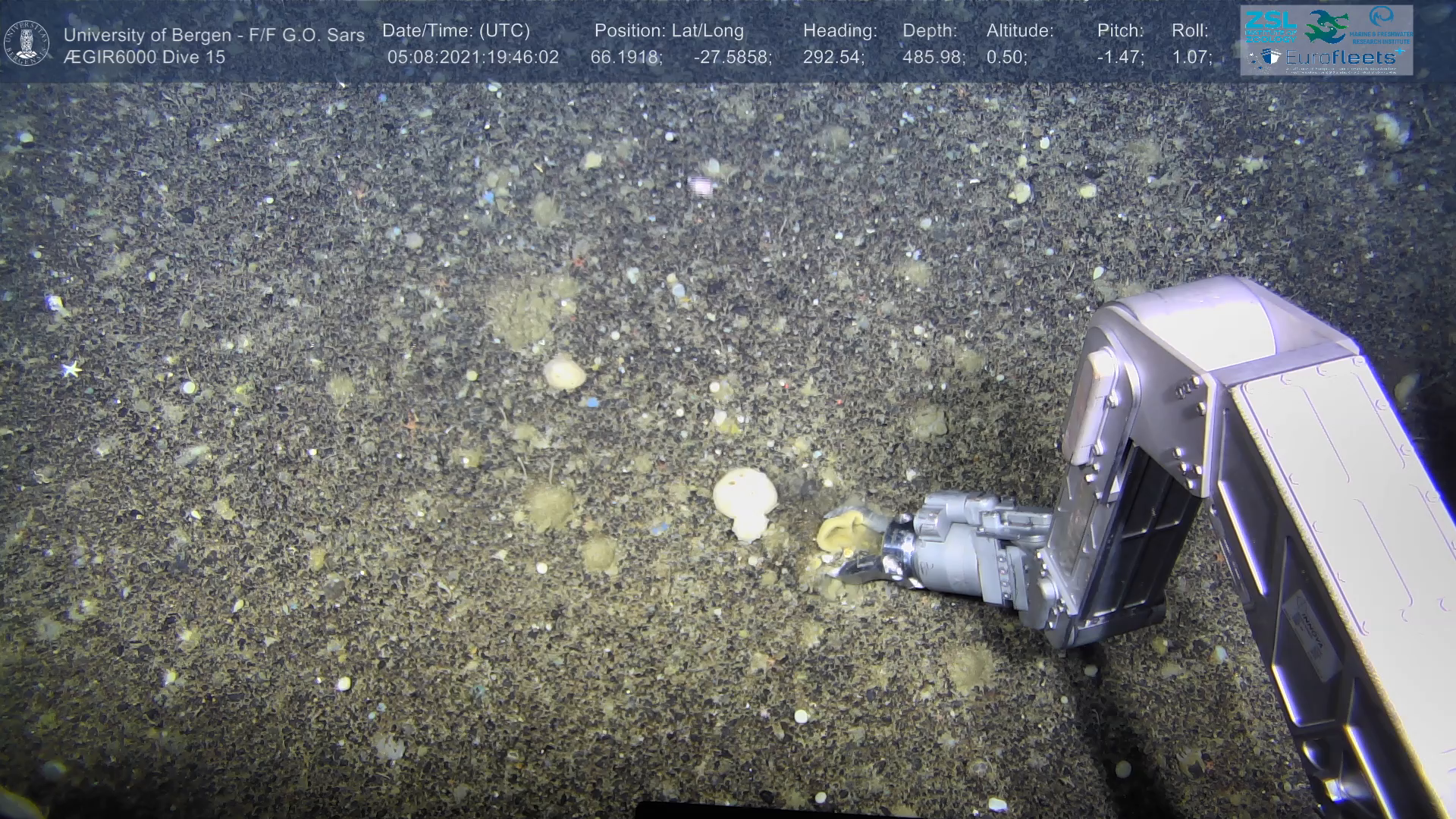Click the Heading value 292.54
Image resolution: width=1456 pixels, height=819 pixels.
coord(833,57)
